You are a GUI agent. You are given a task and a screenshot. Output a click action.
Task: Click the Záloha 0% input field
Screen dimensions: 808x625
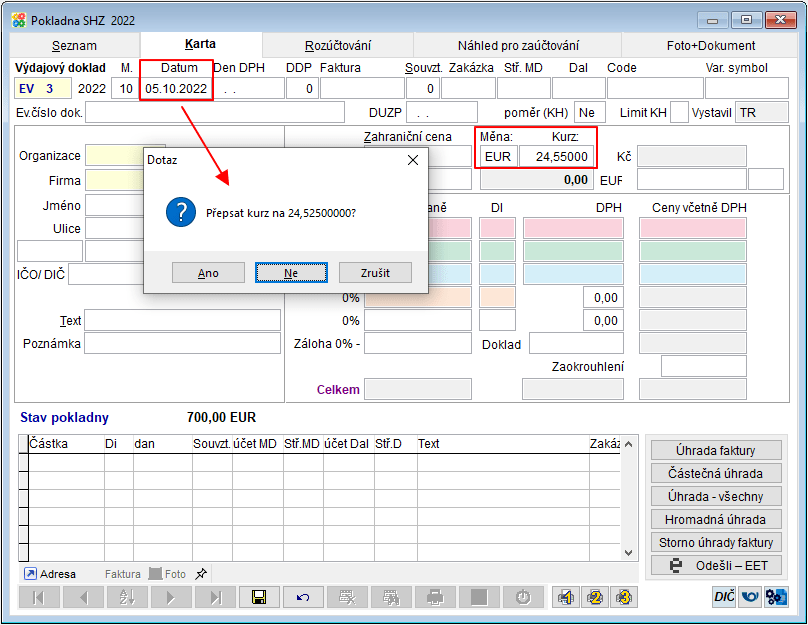click(x=418, y=344)
